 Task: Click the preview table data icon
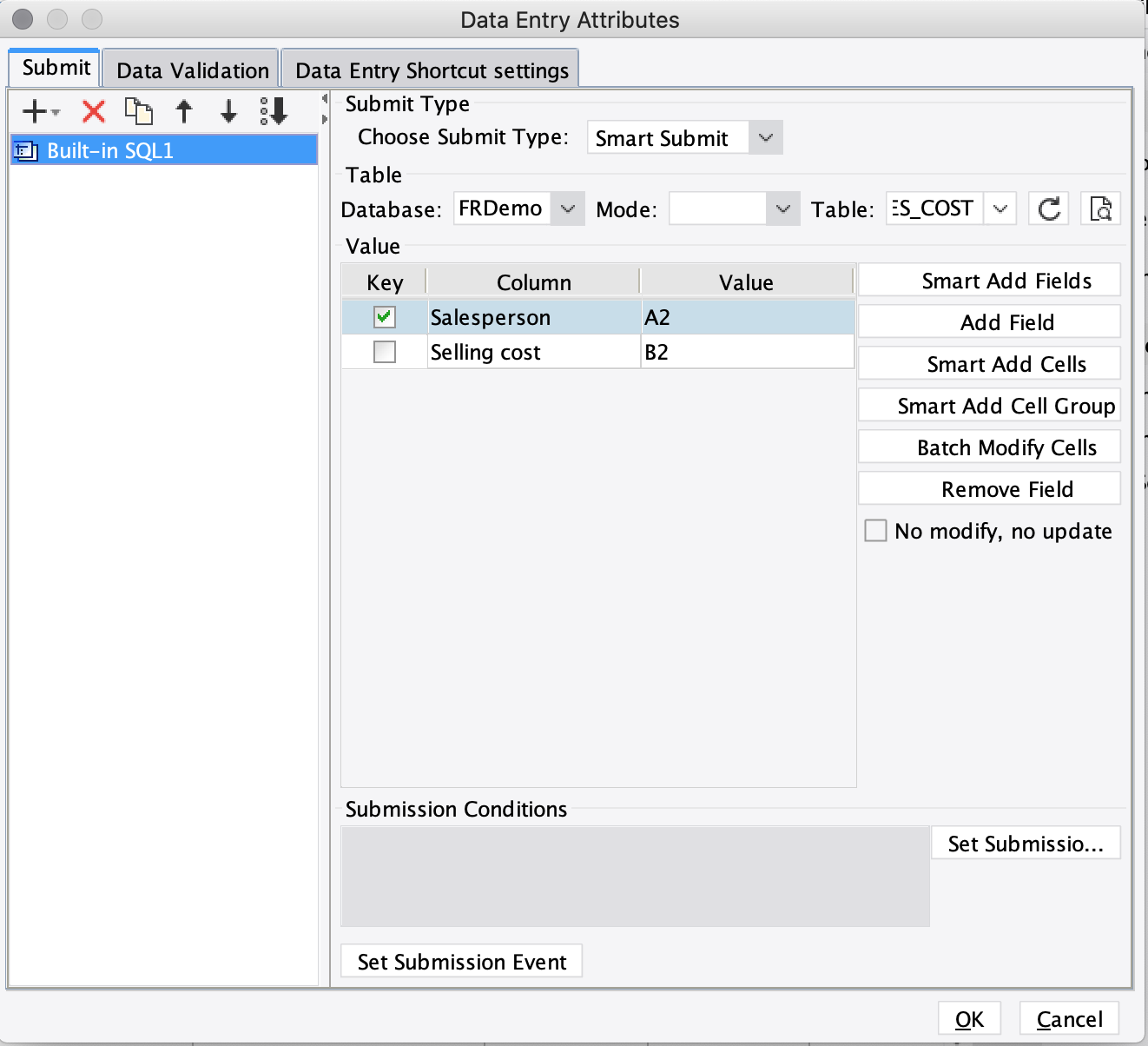pos(1101,209)
